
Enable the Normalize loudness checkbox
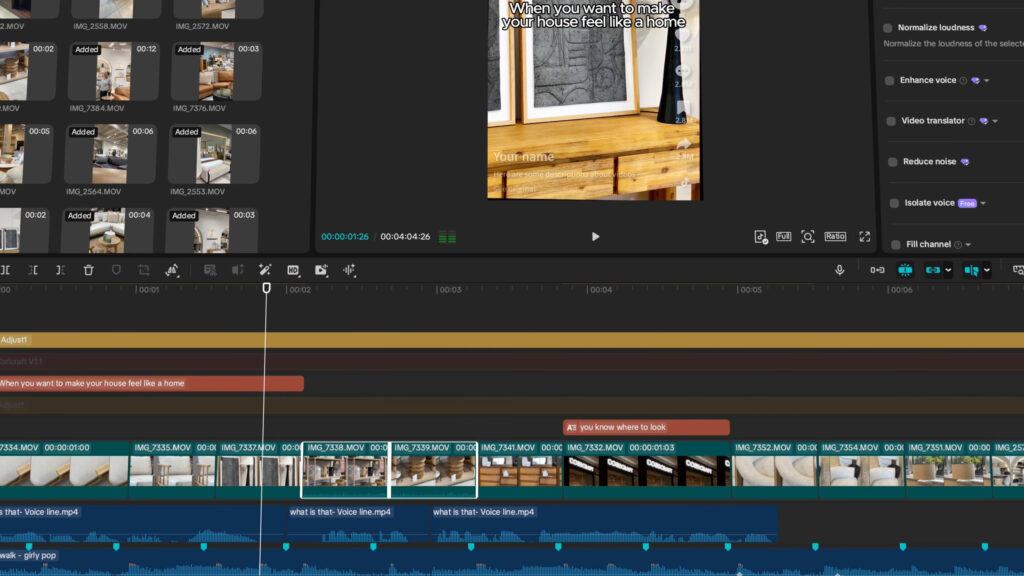[x=888, y=28]
